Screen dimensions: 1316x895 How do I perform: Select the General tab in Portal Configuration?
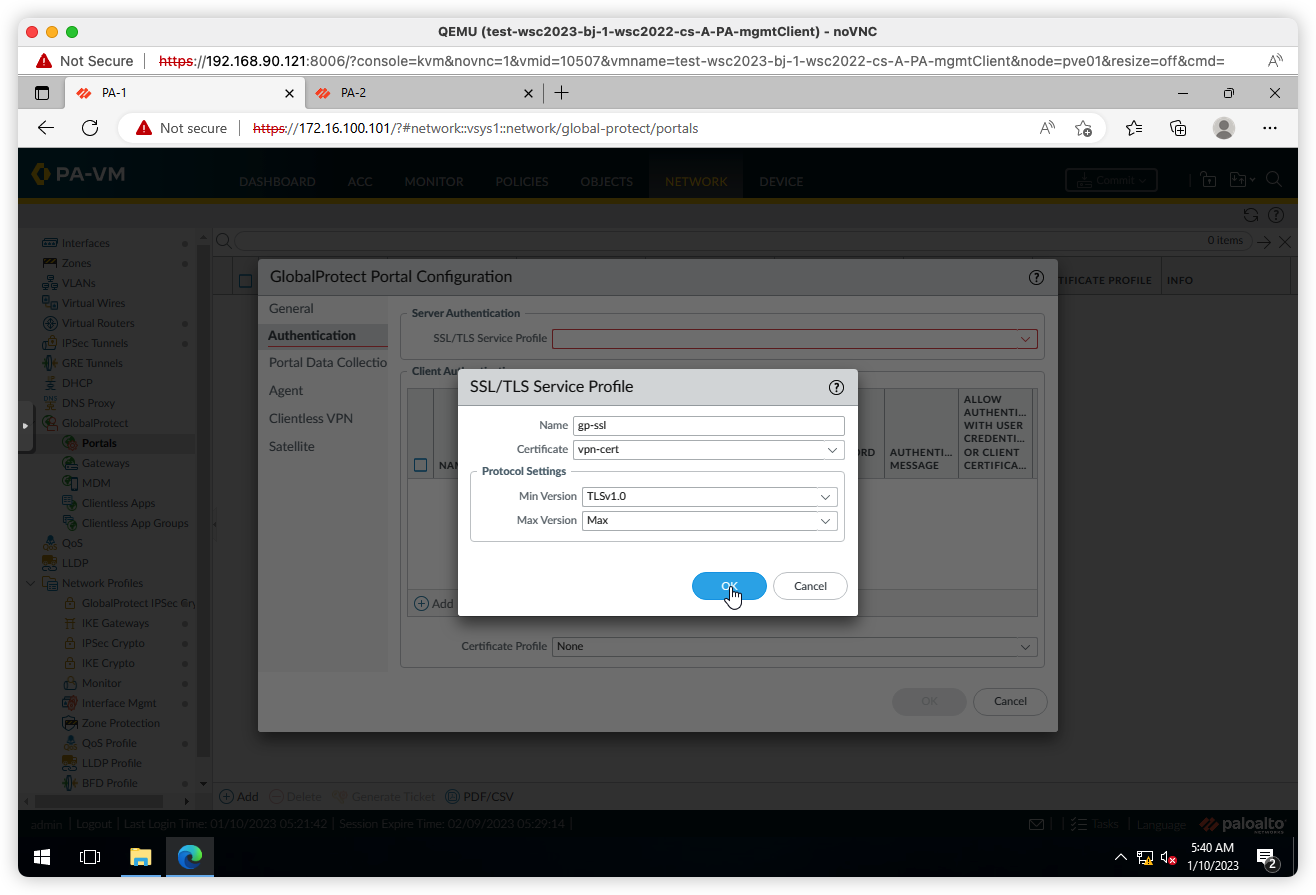291,309
